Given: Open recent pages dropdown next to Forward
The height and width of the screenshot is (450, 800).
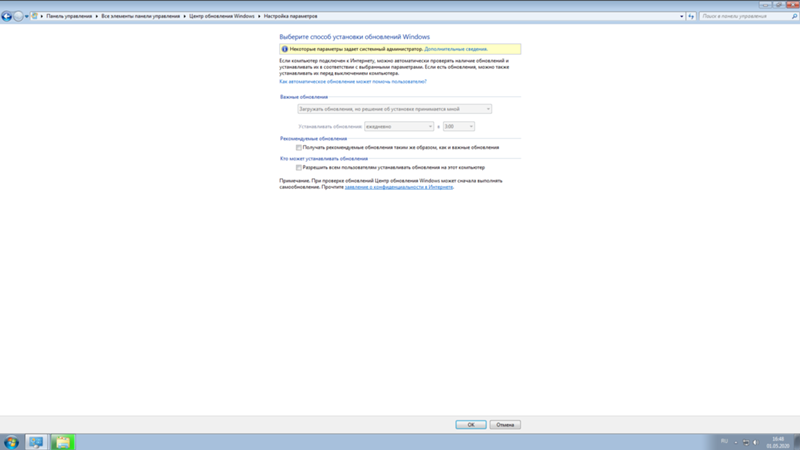Looking at the screenshot, I should (27, 16).
